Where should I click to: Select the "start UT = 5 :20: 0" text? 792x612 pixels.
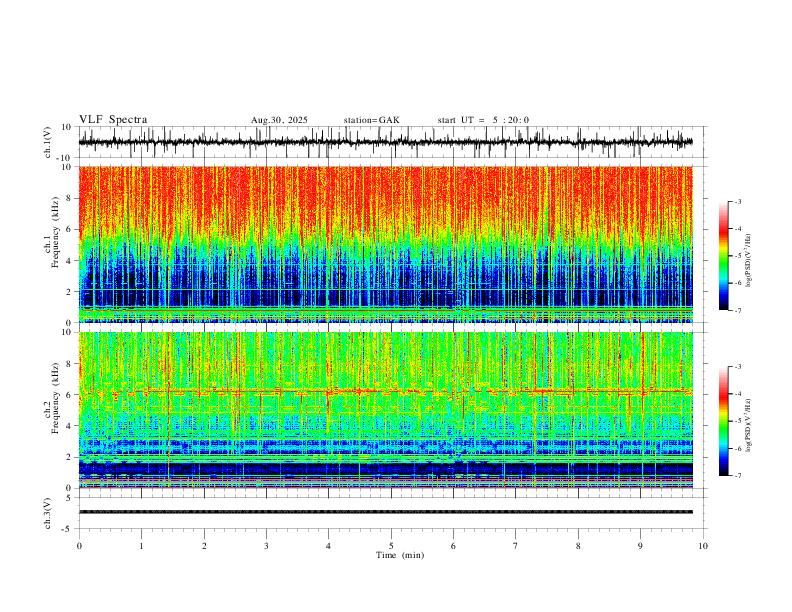(x=483, y=120)
